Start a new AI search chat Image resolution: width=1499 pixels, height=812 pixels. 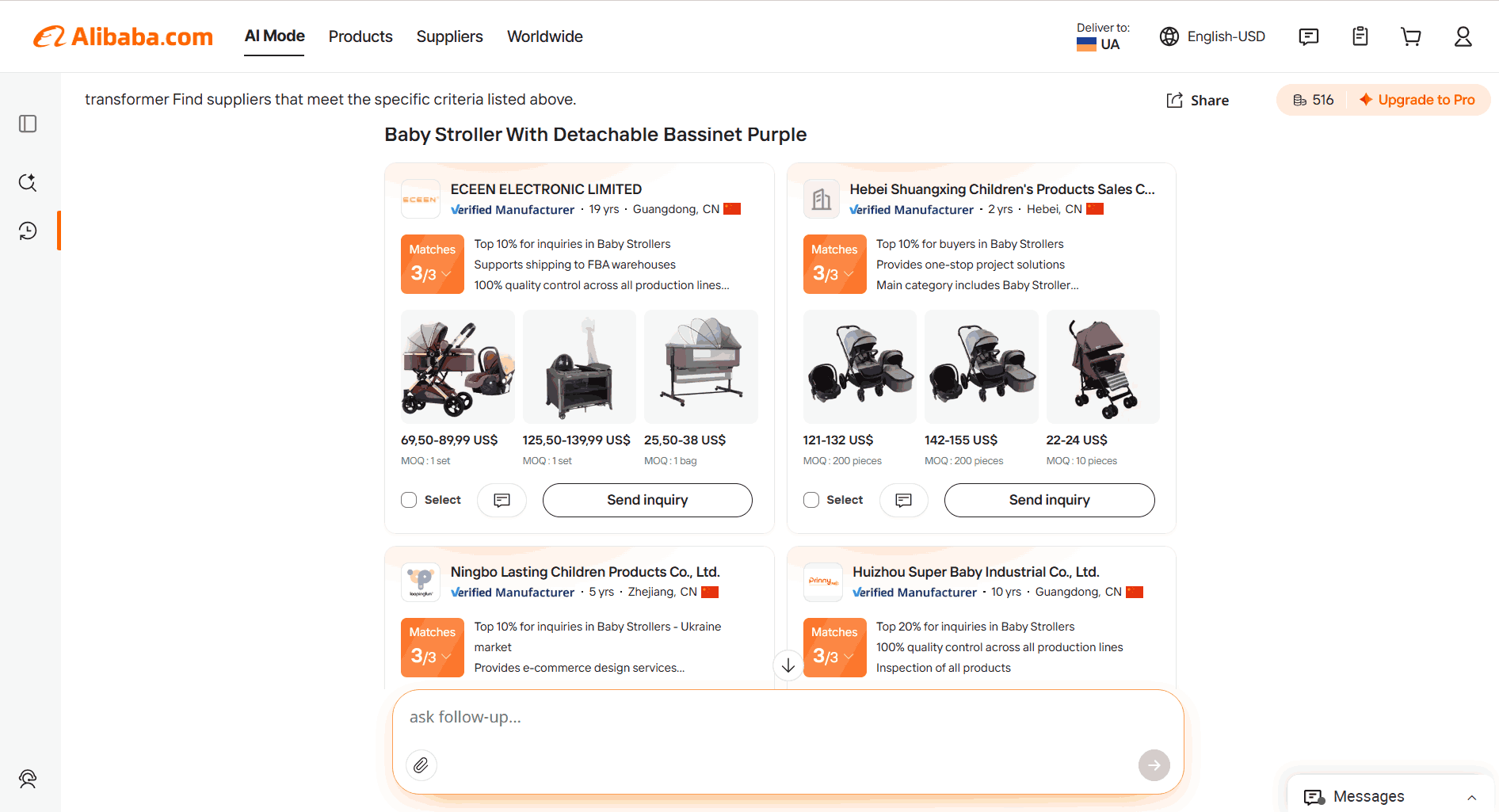click(28, 182)
